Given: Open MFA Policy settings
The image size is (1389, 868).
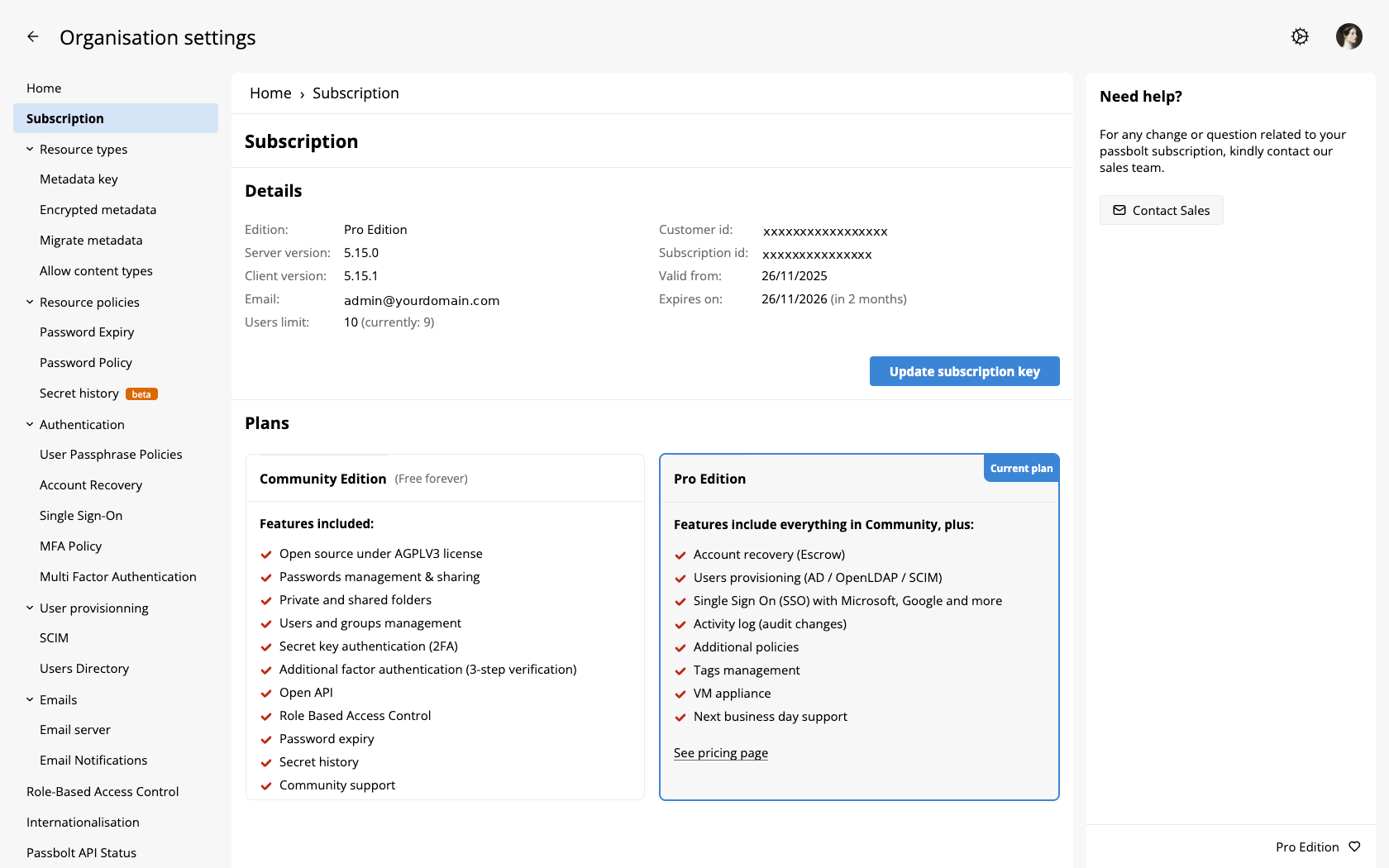Looking at the screenshot, I should click(x=70, y=546).
